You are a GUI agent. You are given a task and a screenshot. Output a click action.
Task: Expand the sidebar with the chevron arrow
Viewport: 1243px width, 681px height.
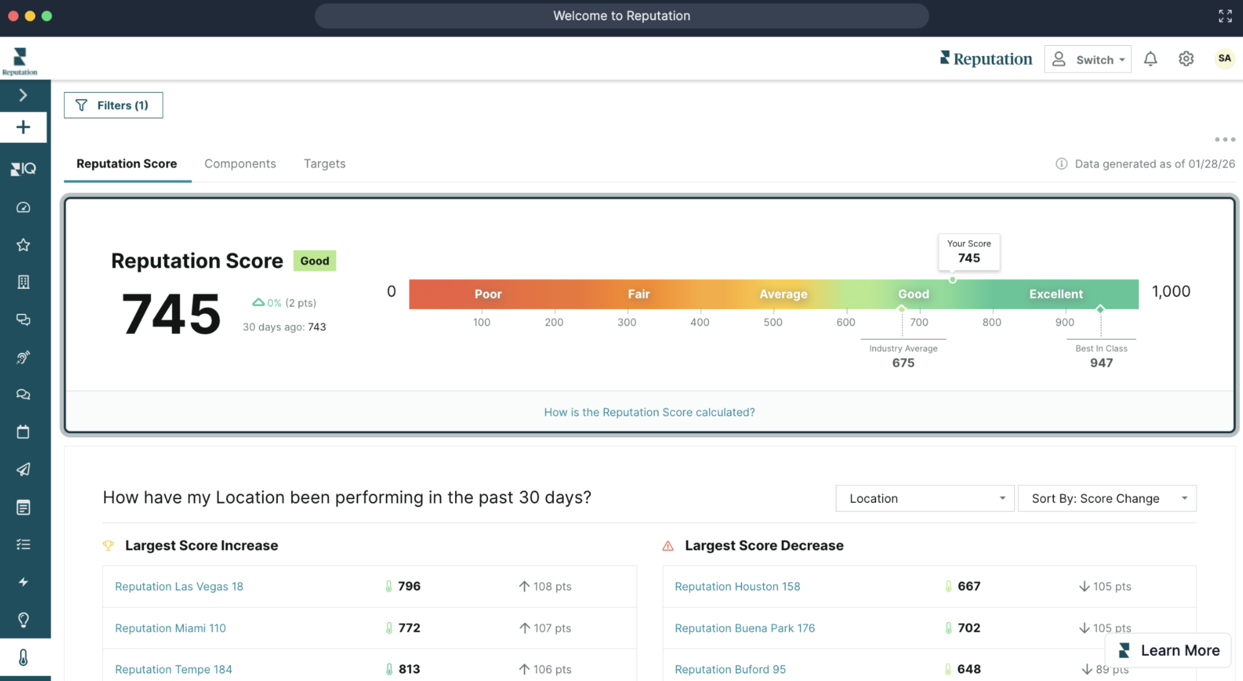23,95
